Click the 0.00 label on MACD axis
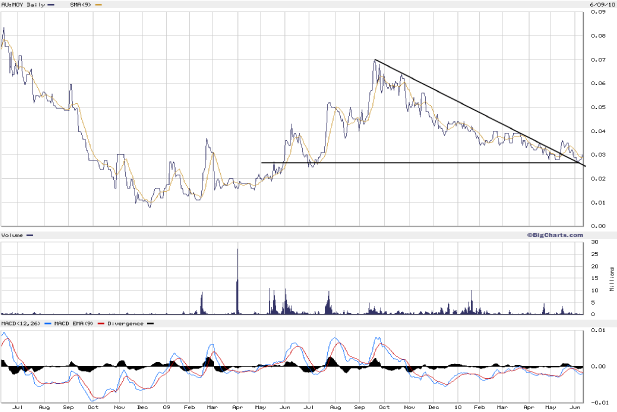This screenshot has width=617, height=412. coord(600,367)
